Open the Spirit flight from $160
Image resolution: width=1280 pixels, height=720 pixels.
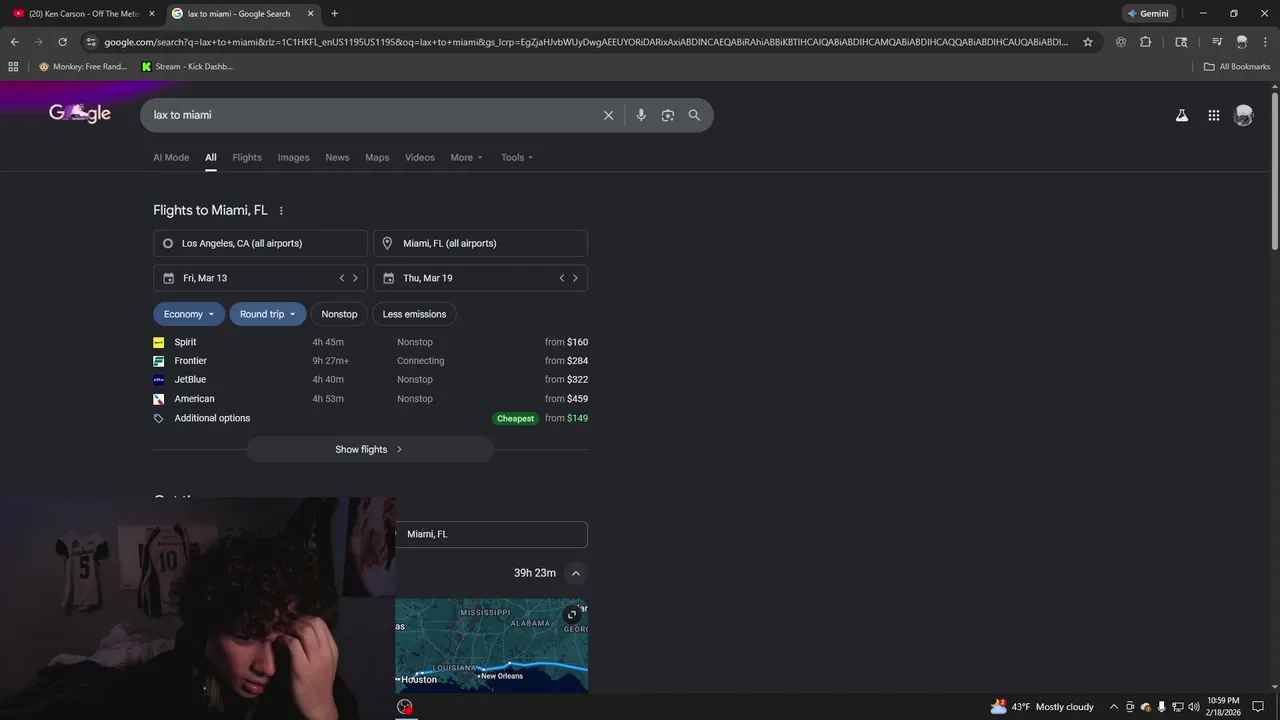[370, 342]
